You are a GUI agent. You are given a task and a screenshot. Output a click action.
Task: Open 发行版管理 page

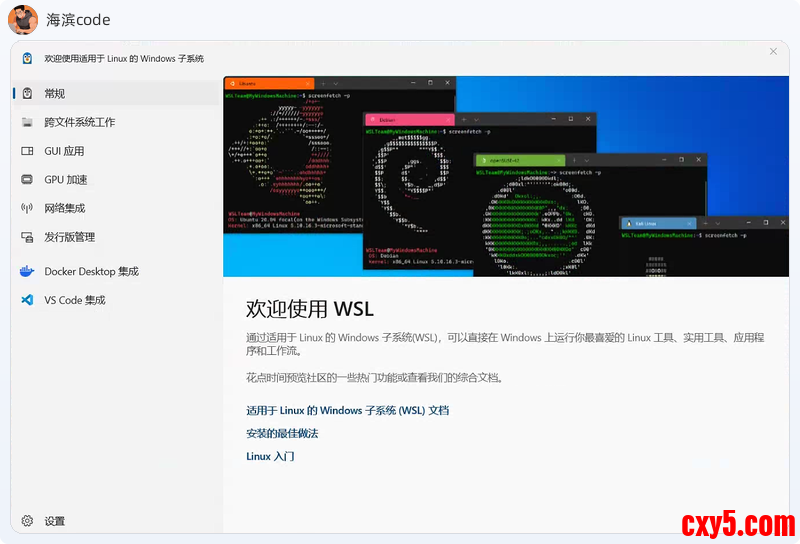pos(117,237)
